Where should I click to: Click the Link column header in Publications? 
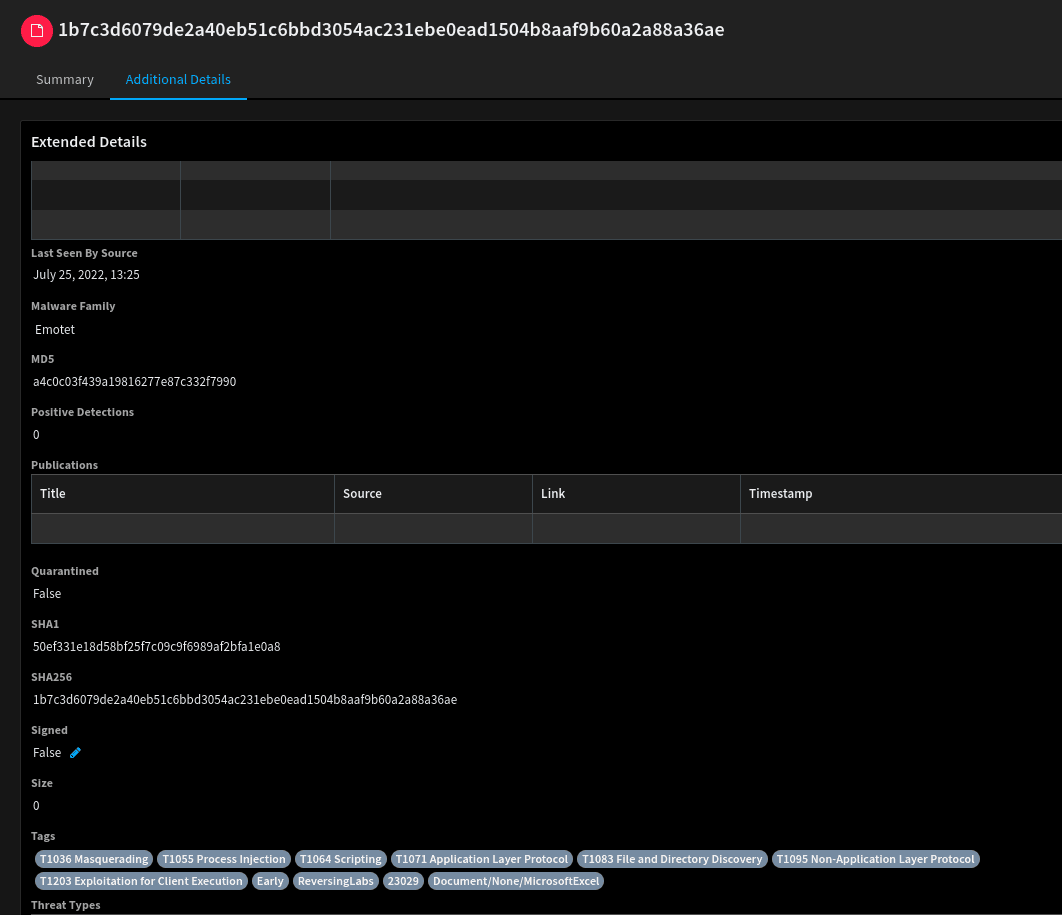(552, 493)
